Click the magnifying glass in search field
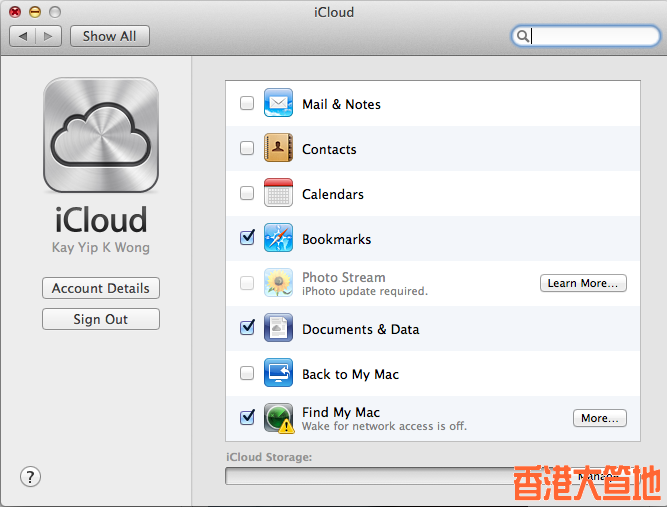Viewport: 667px width, 507px height. point(522,36)
